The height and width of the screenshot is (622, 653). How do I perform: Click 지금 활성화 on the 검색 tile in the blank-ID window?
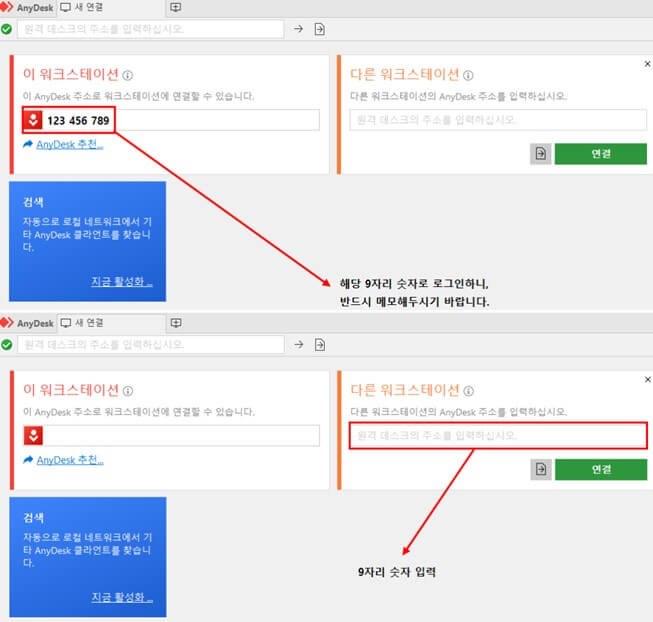pos(122,597)
